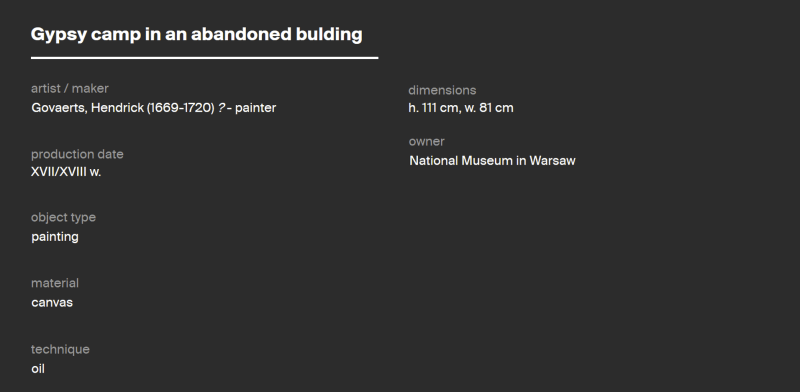Image resolution: width=800 pixels, height=392 pixels.
Task: Select dimensions h. 111 cm, w. 81 cm
Action: pyautogui.click(x=461, y=108)
